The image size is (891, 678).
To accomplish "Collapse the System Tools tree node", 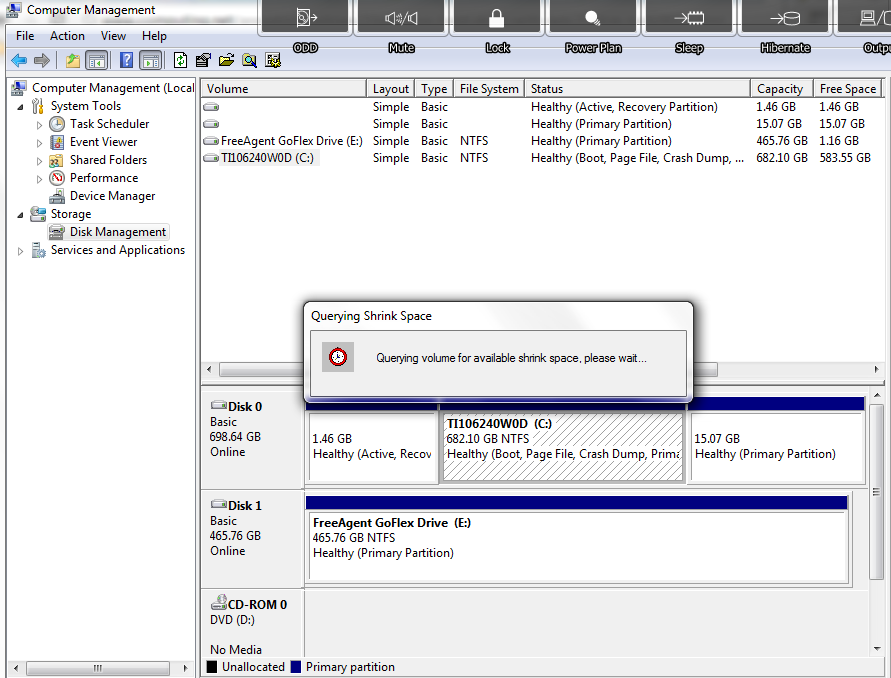I will [20, 106].
